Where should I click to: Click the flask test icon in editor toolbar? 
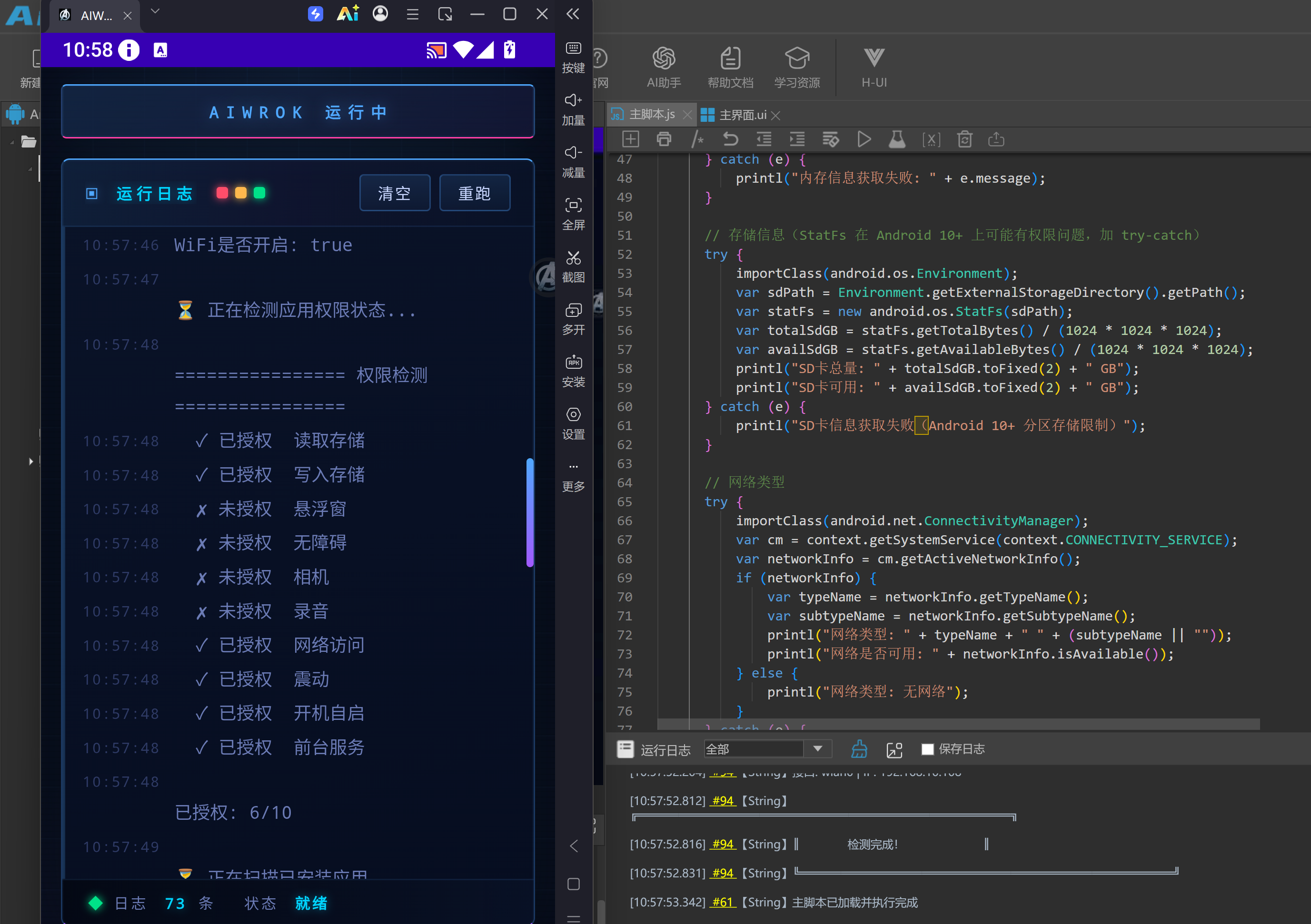point(896,139)
